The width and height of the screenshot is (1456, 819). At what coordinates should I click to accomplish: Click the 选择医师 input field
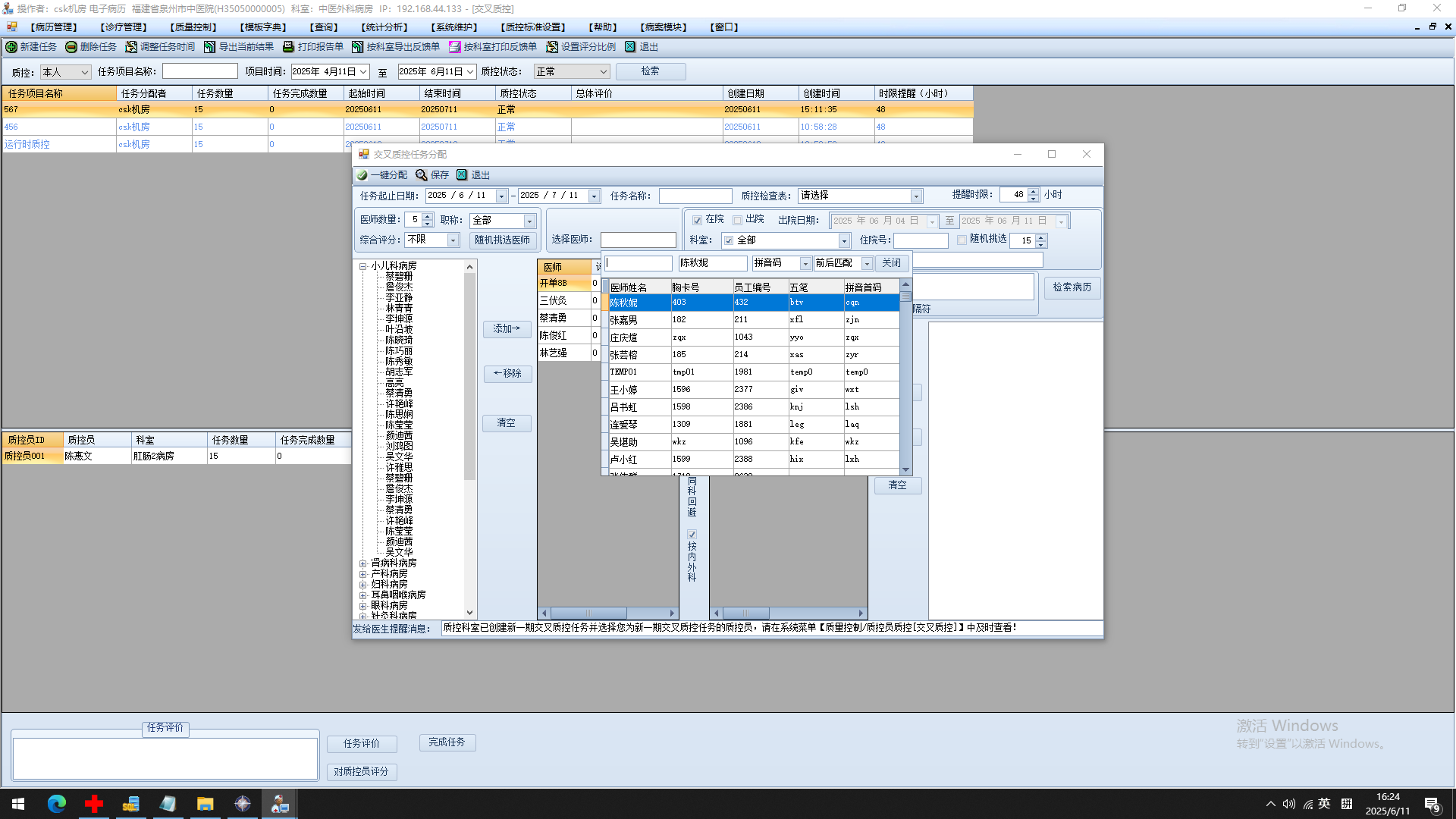tap(638, 240)
